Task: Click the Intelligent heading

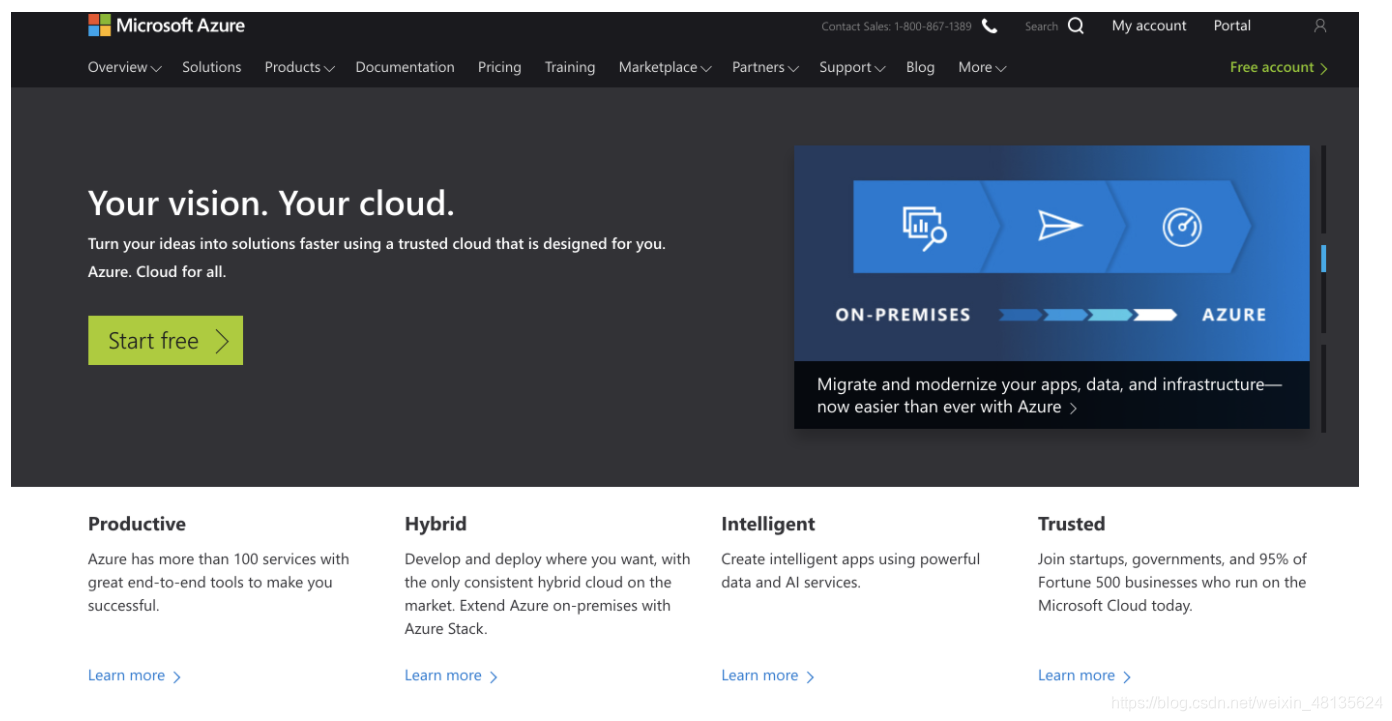Action: 768,524
